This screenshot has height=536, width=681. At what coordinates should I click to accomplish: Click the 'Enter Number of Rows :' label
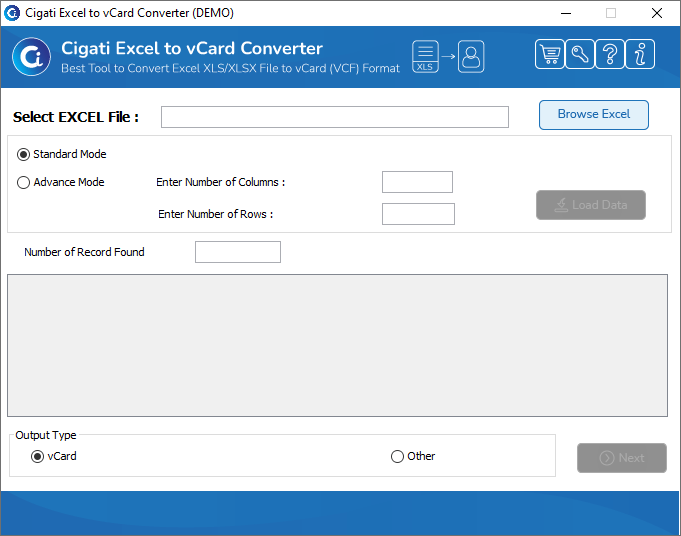215,214
